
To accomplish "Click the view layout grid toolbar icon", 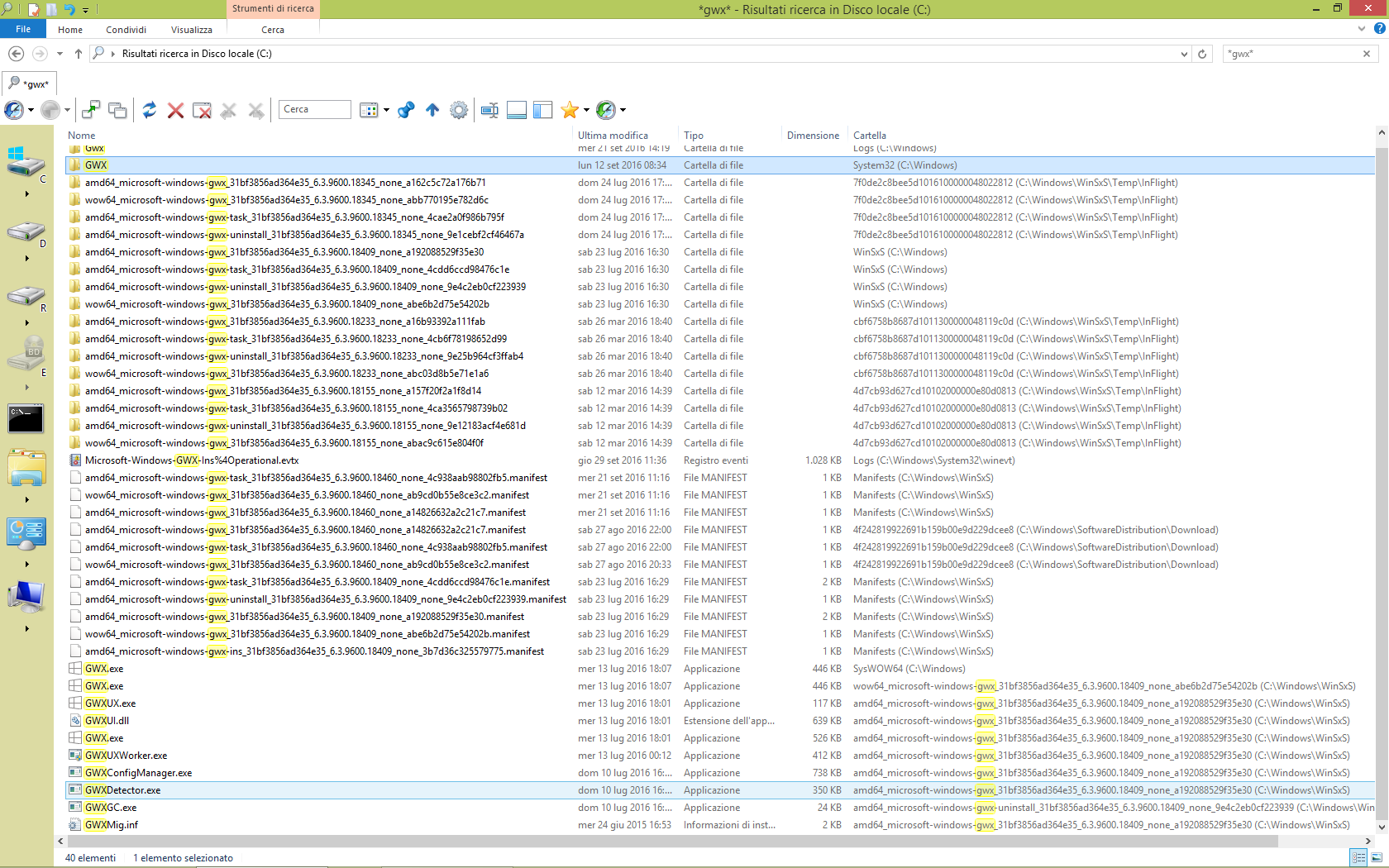I will point(369,110).
